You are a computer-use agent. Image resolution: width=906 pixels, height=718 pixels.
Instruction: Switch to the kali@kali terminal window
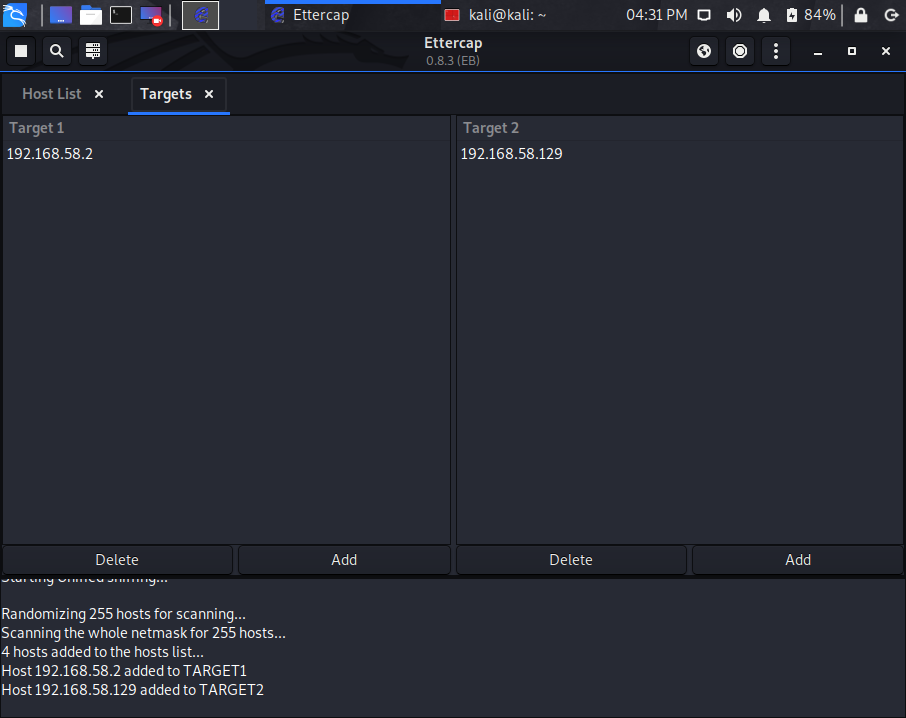[x=495, y=15]
